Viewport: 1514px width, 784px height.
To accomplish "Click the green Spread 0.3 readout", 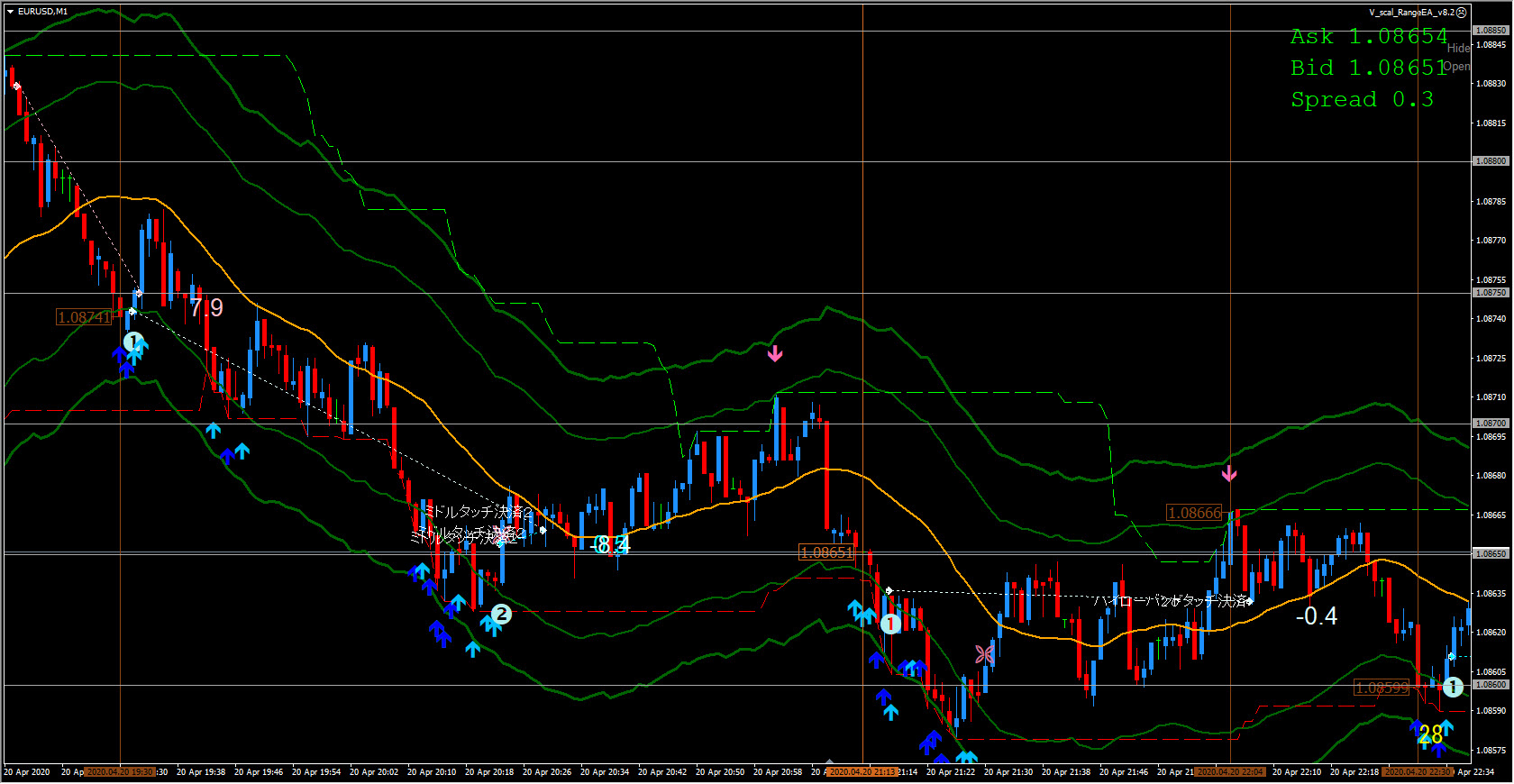I will tap(1362, 99).
